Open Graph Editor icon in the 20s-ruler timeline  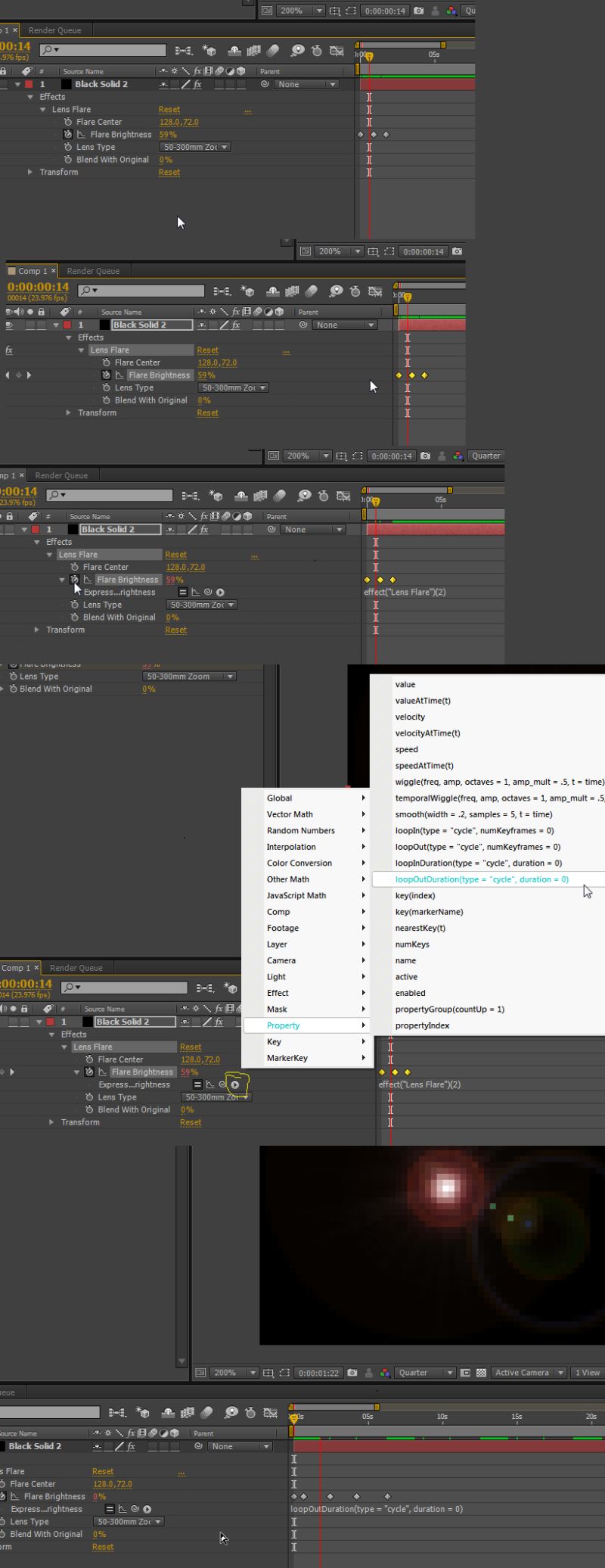click(x=270, y=1412)
